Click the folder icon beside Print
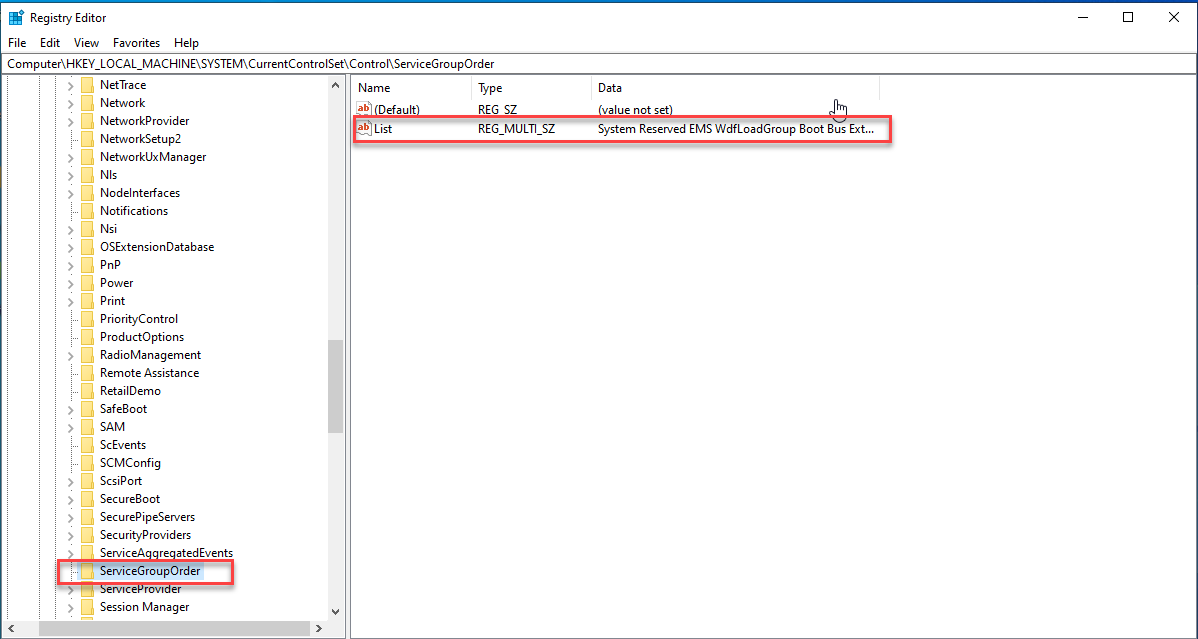Image resolution: width=1198 pixels, height=639 pixels. pyautogui.click(x=88, y=300)
